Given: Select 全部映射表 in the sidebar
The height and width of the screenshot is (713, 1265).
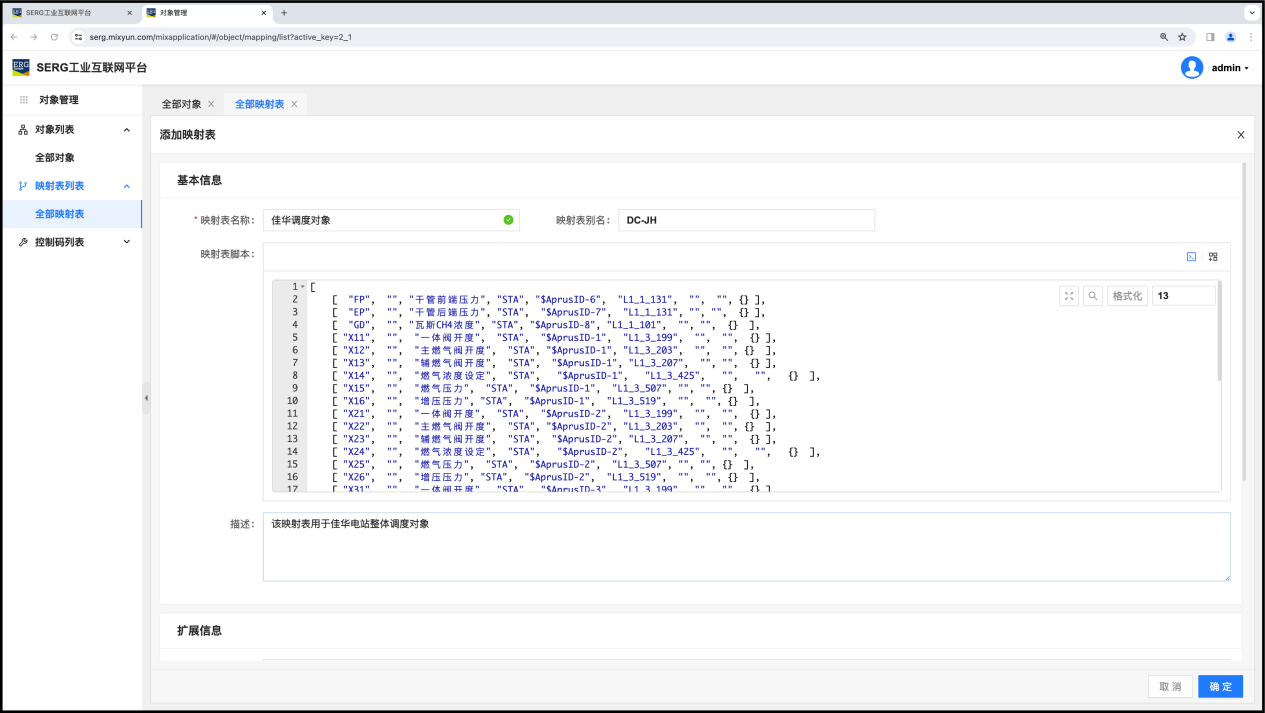Looking at the screenshot, I should click(x=60, y=214).
